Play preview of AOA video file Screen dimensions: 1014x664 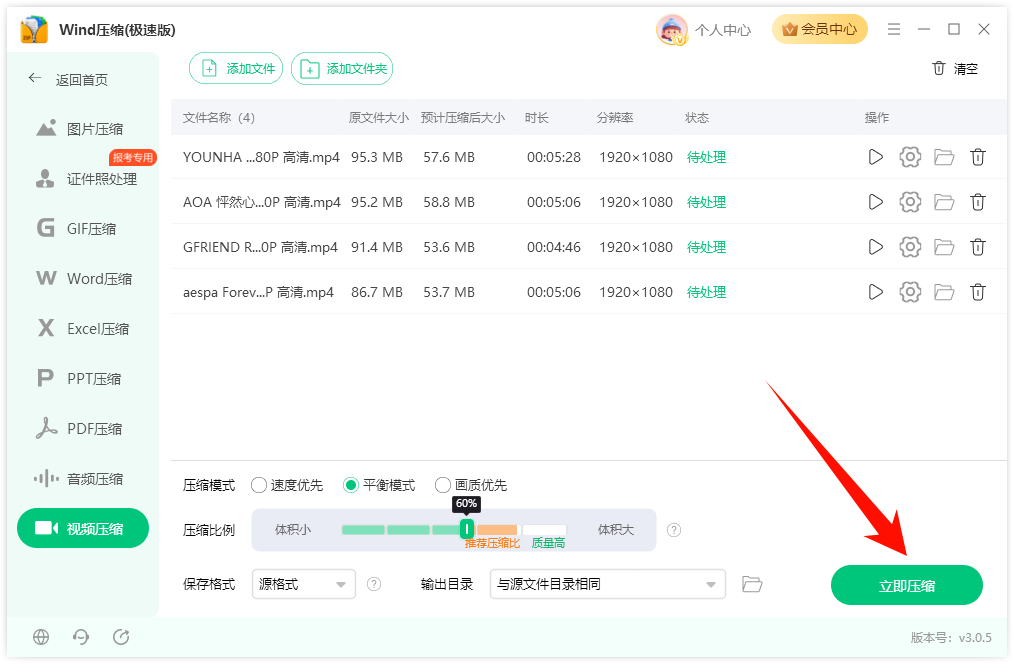click(x=876, y=202)
